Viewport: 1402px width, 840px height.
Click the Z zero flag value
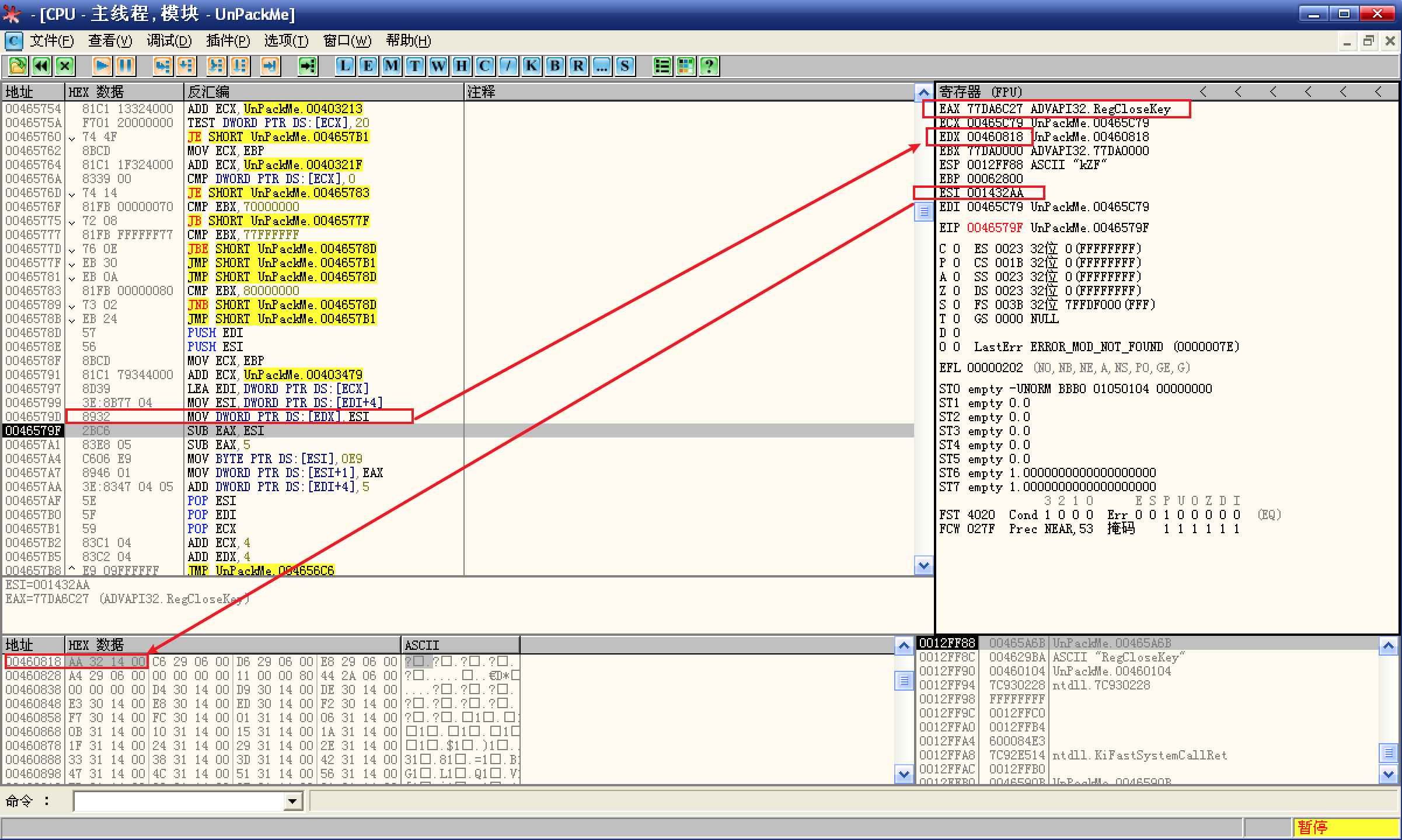pos(956,290)
